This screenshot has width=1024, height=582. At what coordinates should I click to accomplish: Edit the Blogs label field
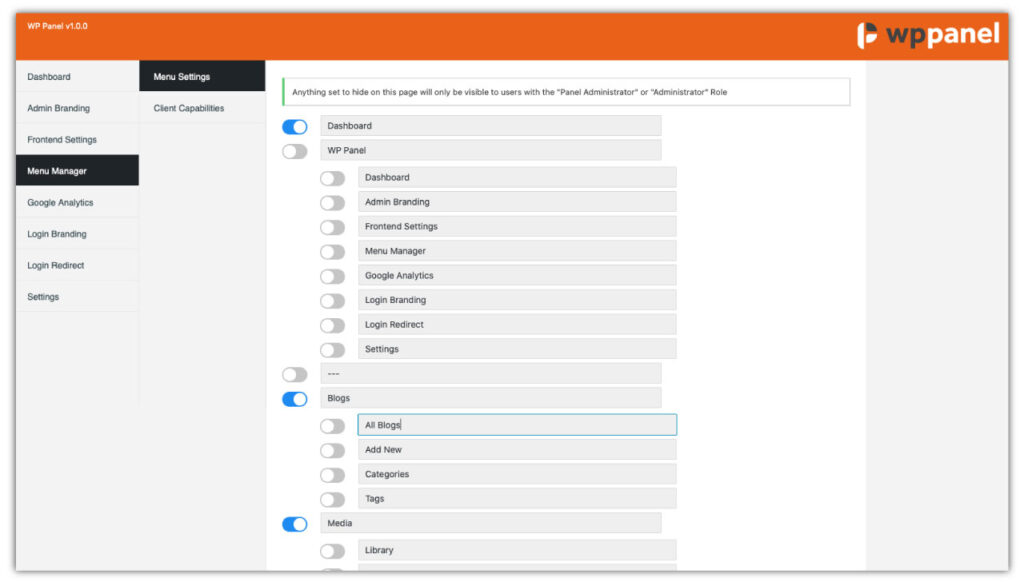tap(490, 398)
